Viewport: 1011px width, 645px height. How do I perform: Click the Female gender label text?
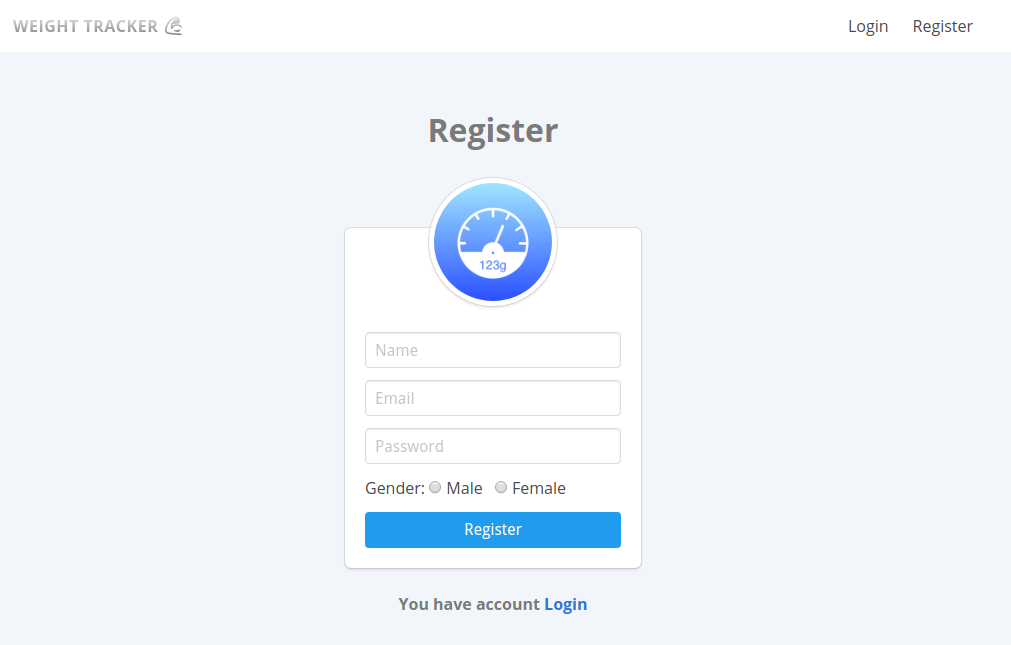(538, 488)
